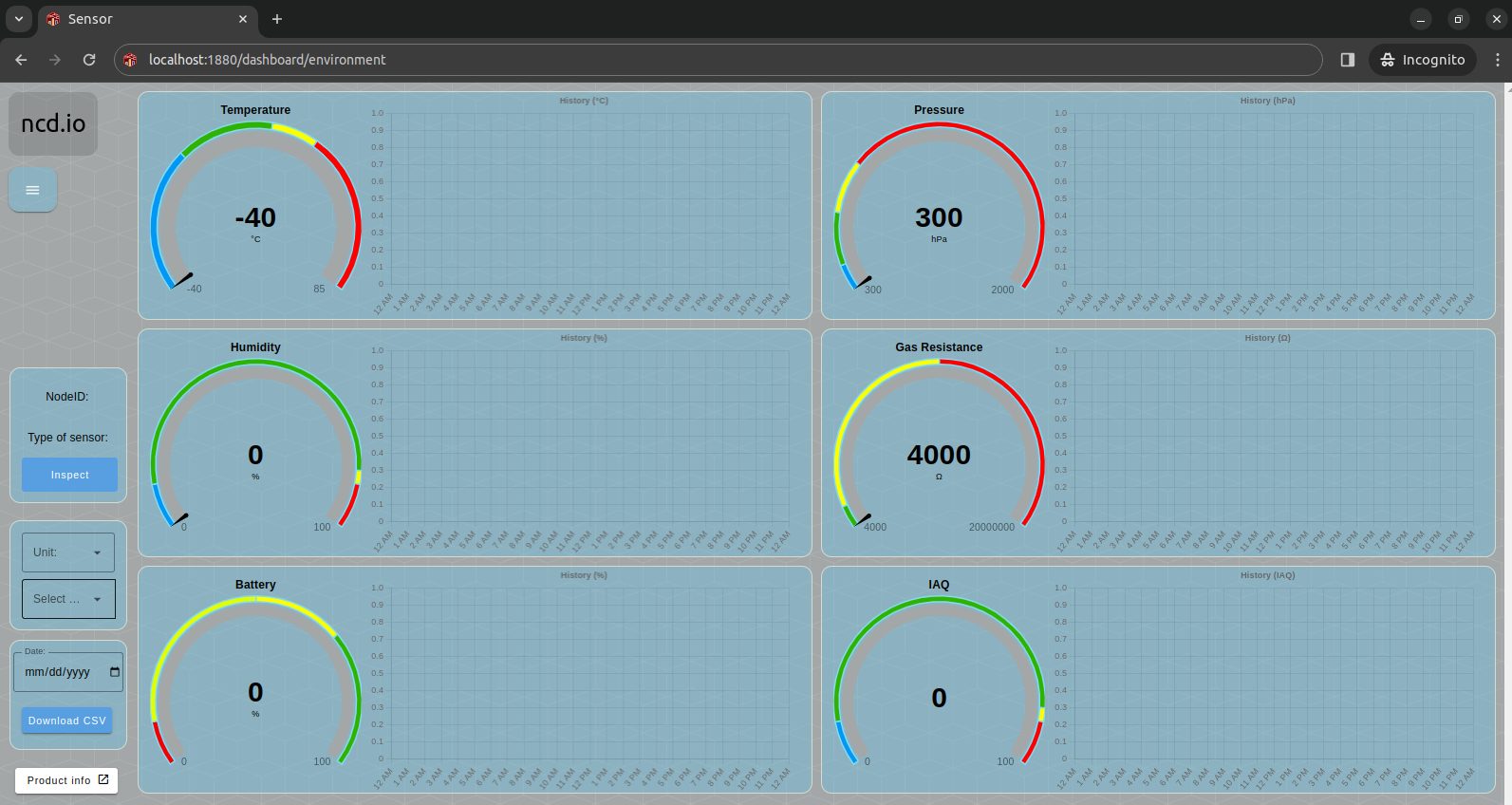Reload the dashboard page

point(89,60)
